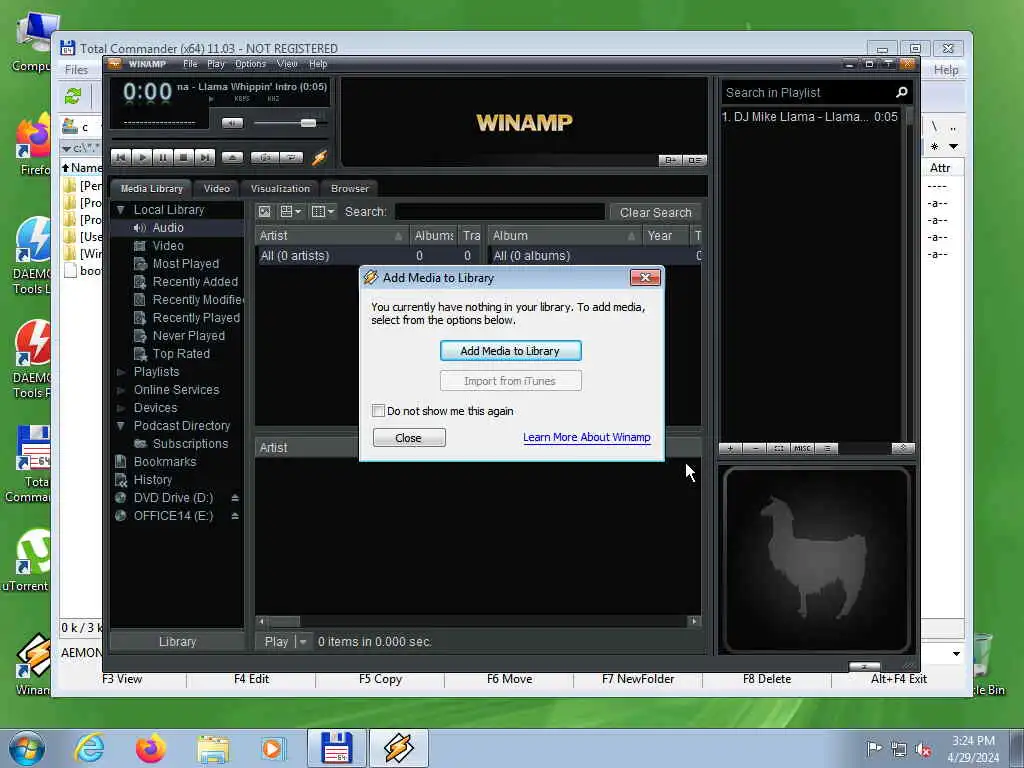Expand the Online Services tree node
Screen dimensions: 1024x768
click(120, 390)
